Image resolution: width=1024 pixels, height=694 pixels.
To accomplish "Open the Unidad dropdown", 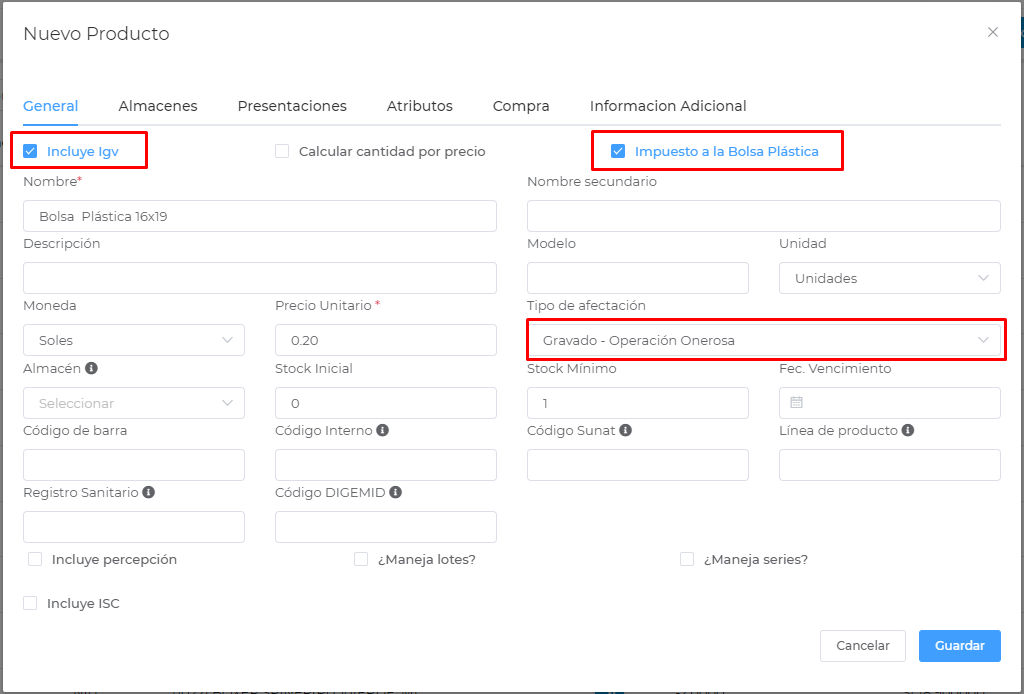I will click(x=889, y=278).
